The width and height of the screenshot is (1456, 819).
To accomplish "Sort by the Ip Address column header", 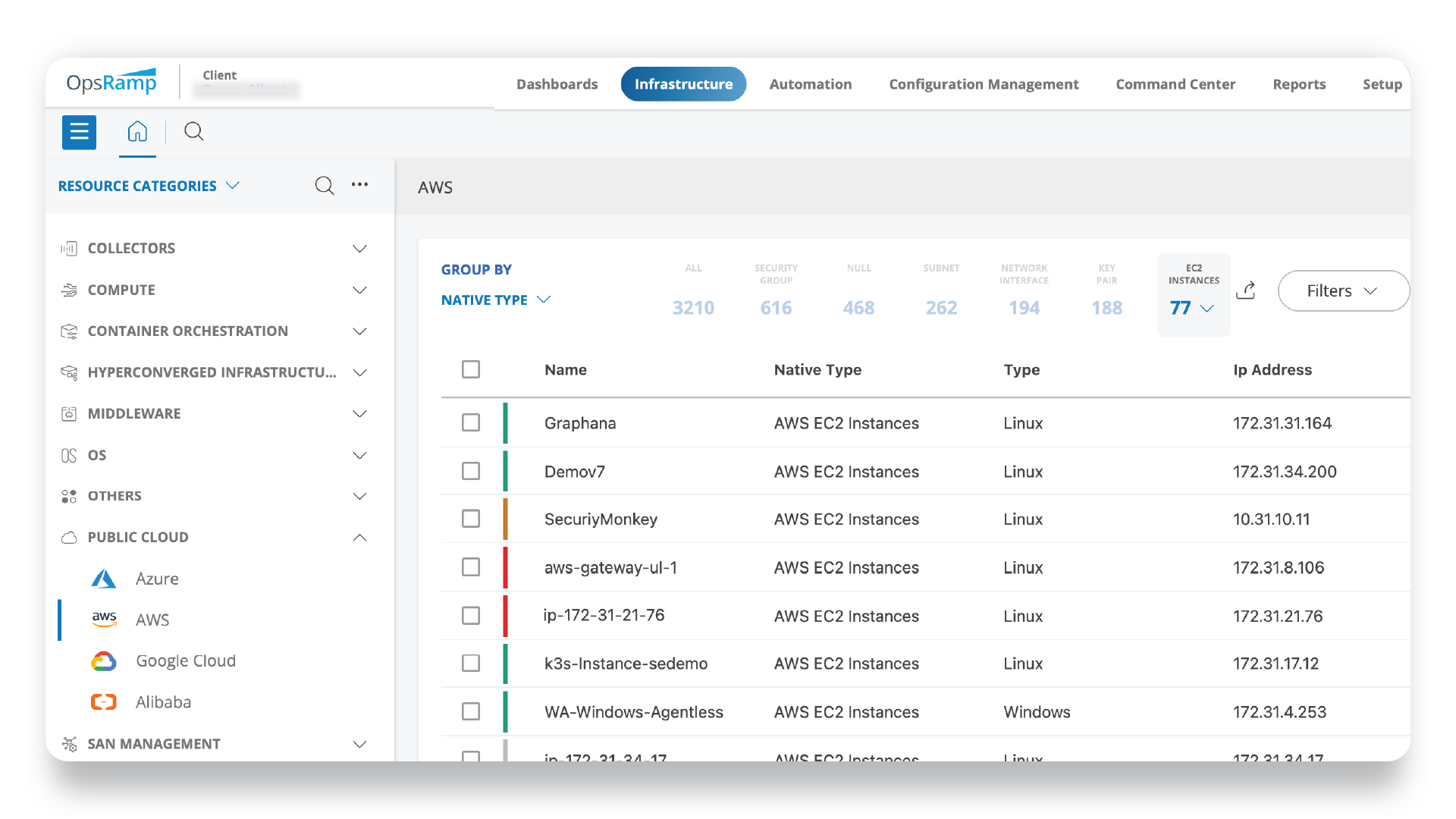I will [1272, 370].
